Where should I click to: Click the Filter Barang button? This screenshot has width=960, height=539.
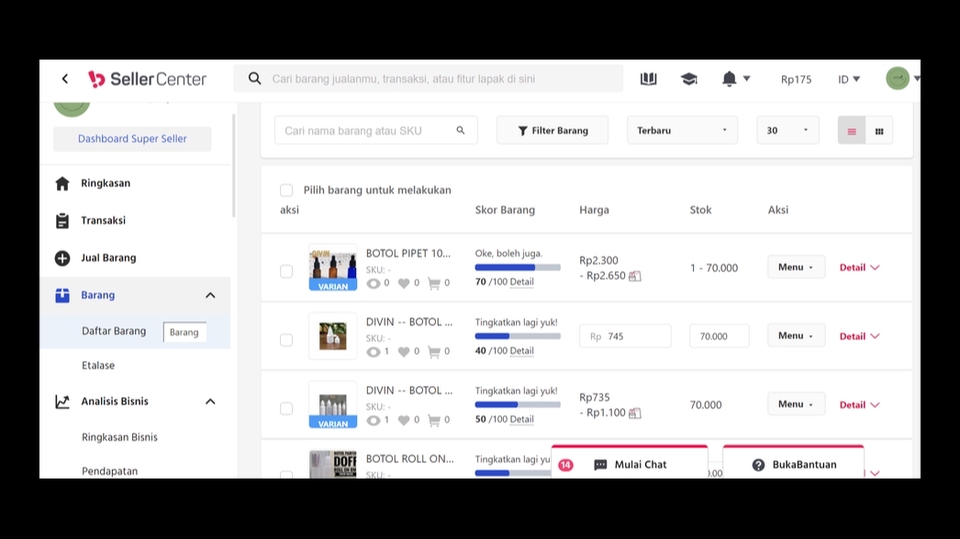552,130
